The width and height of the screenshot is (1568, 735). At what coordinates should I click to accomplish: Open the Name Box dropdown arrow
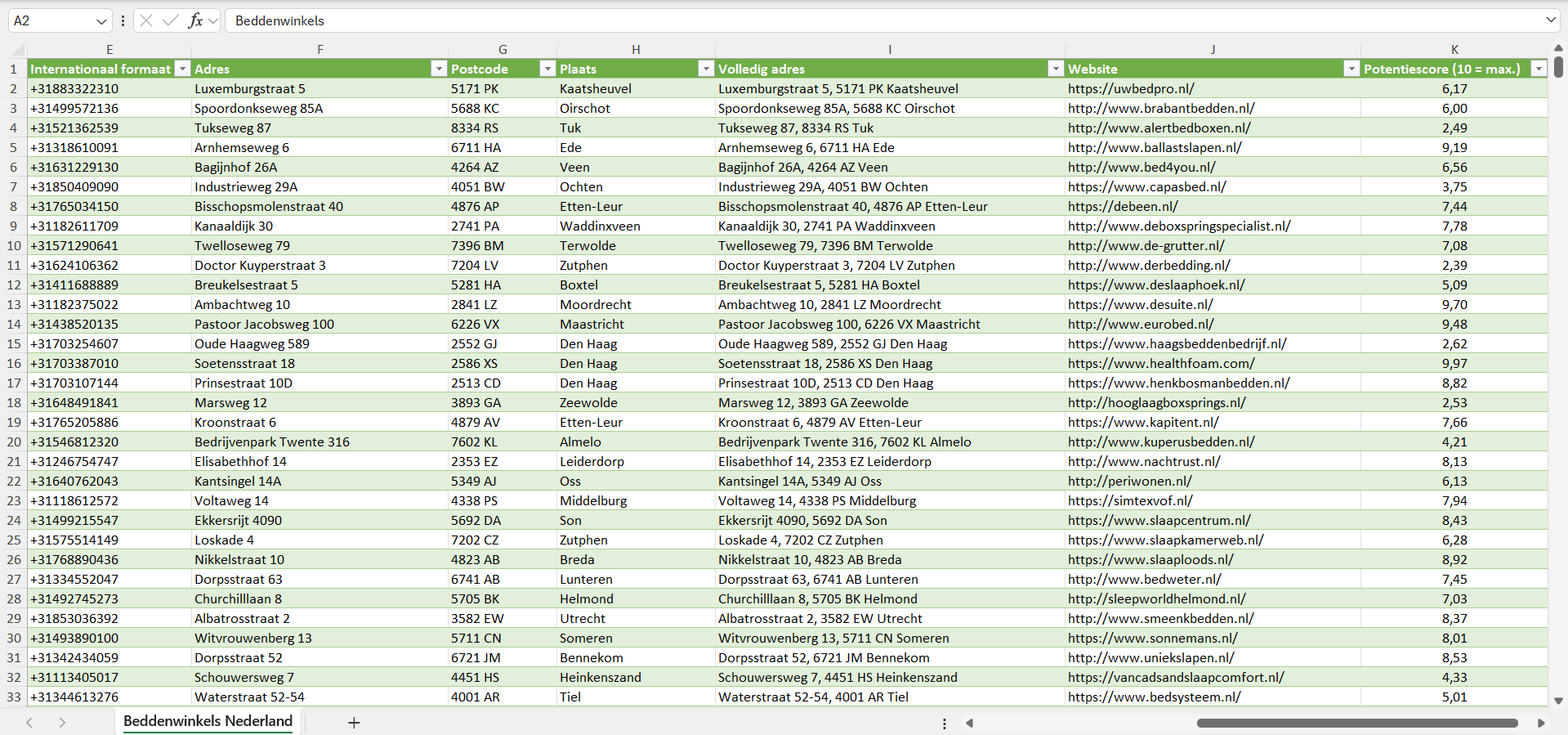[x=101, y=21]
